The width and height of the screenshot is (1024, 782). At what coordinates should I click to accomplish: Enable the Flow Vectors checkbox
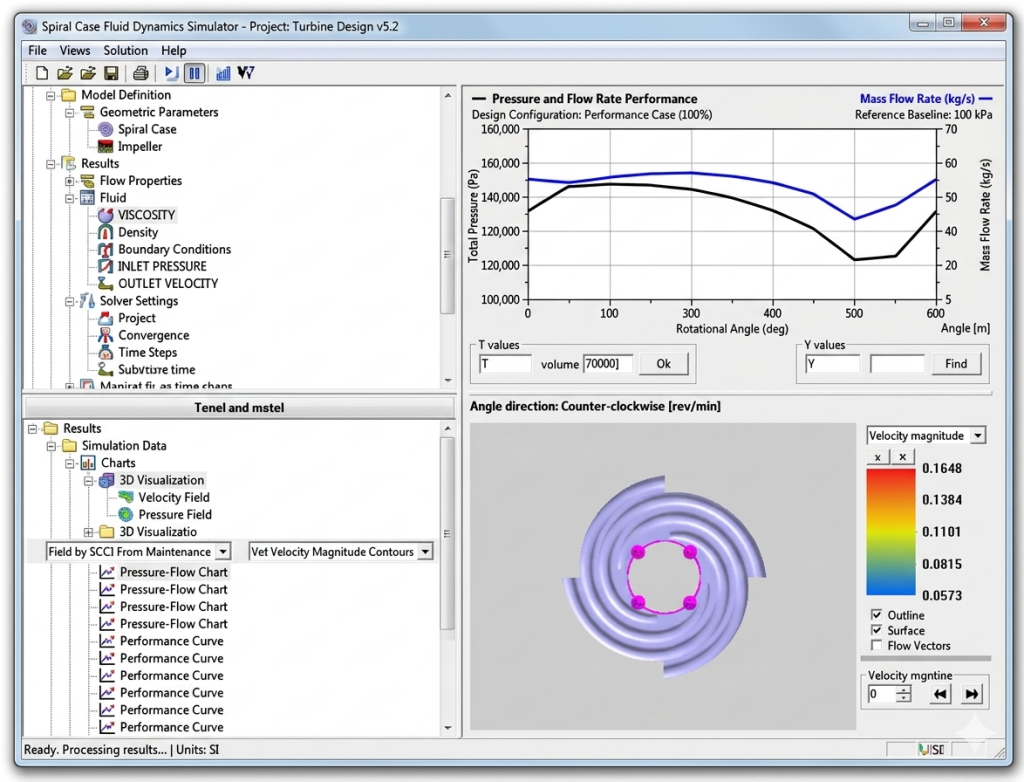click(876, 645)
